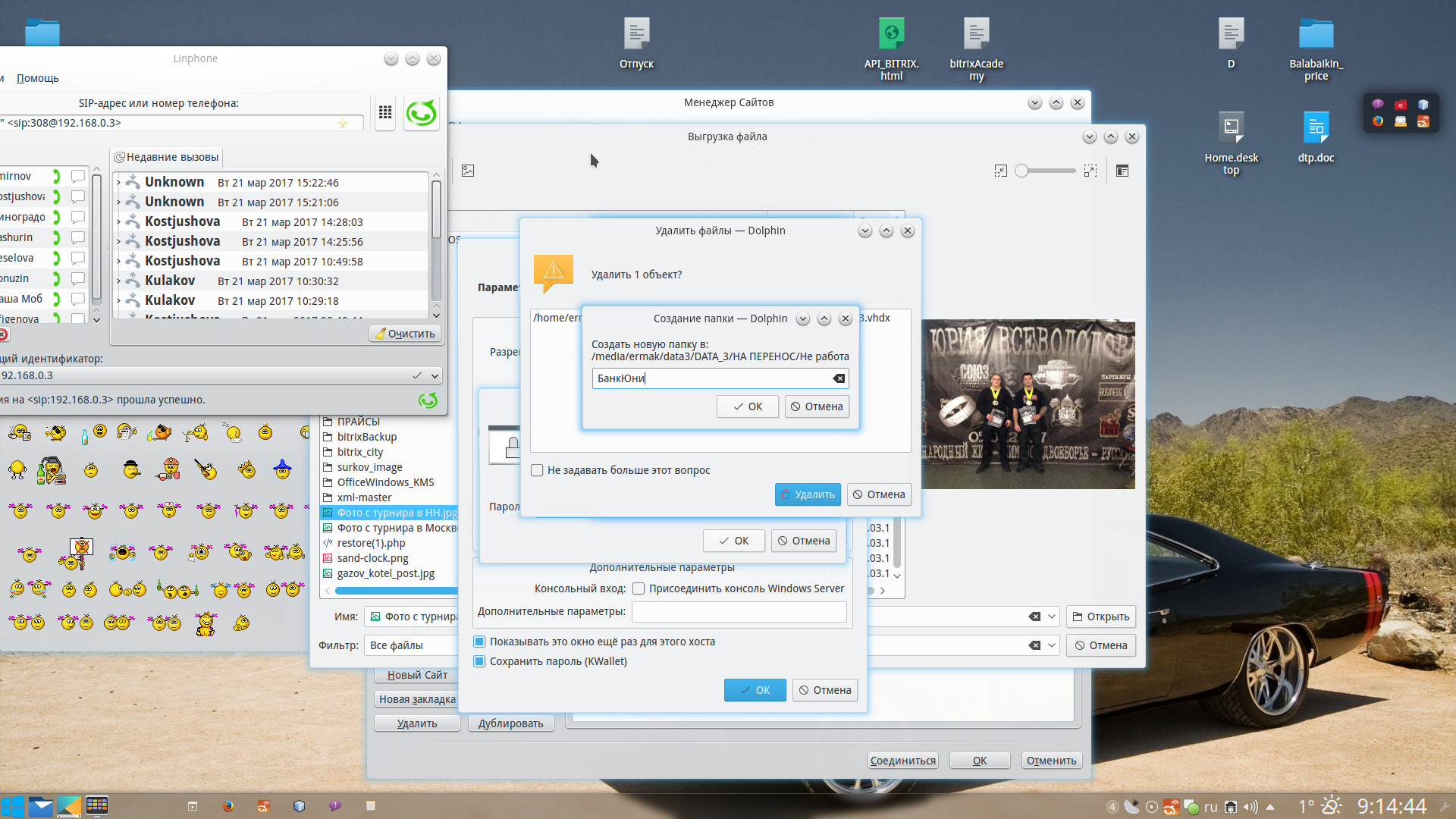Open API_BITRIX.html desktop icon
Image resolution: width=1456 pixels, height=819 pixels.
click(891, 35)
